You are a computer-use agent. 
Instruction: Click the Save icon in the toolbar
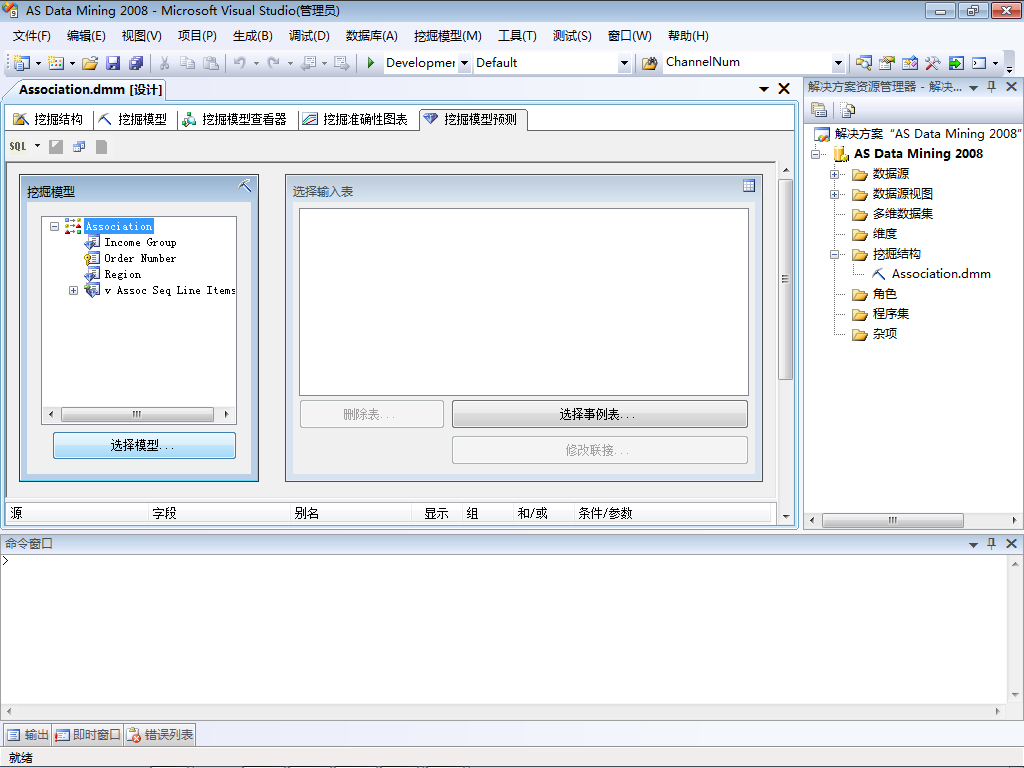[113, 63]
